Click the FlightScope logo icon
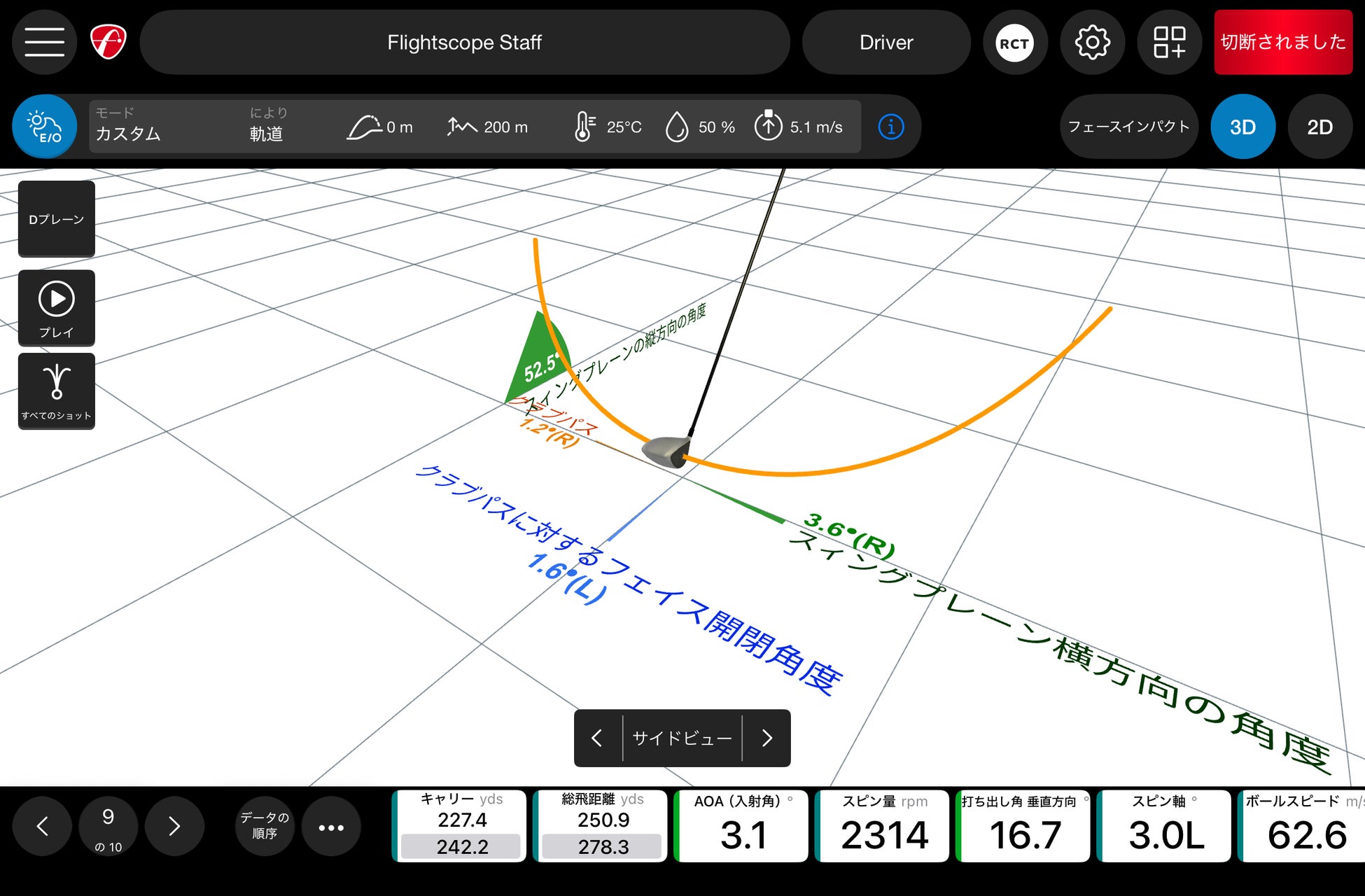 (108, 42)
